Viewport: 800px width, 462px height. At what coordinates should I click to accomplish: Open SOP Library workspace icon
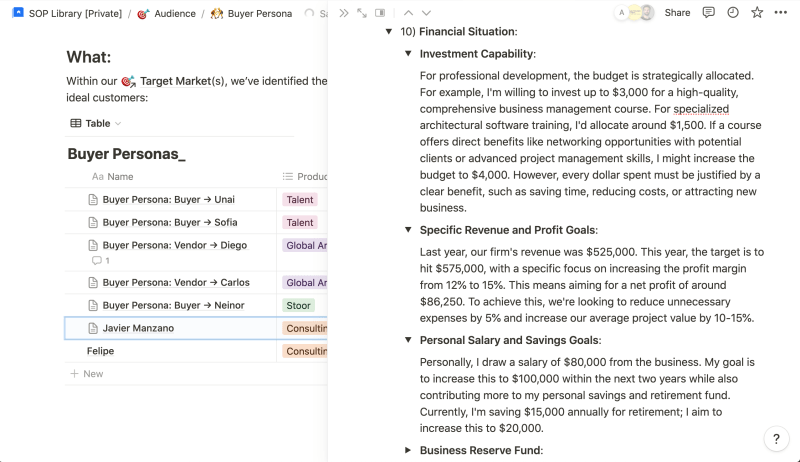click(18, 13)
